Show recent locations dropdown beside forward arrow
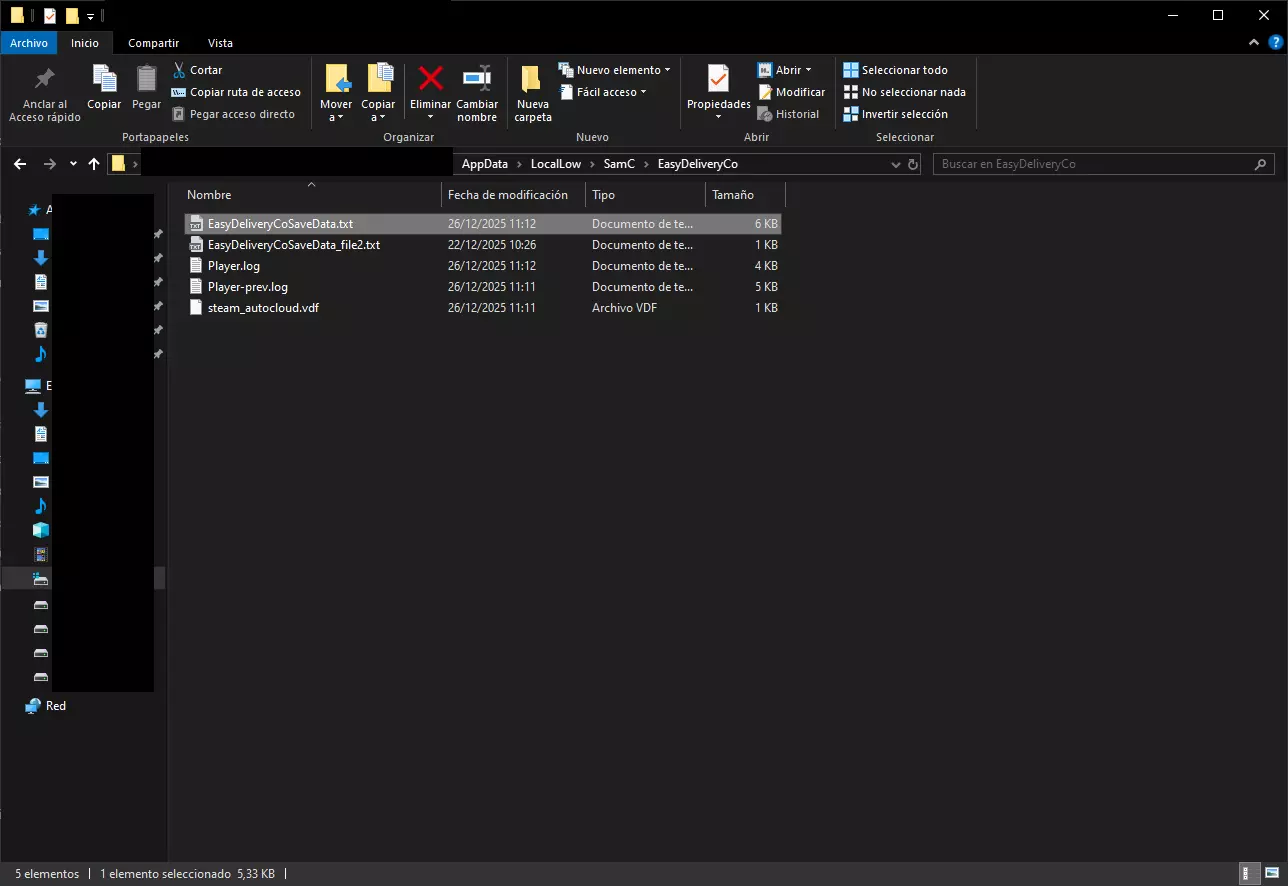Screen dimensions: 1288x886 point(73,164)
